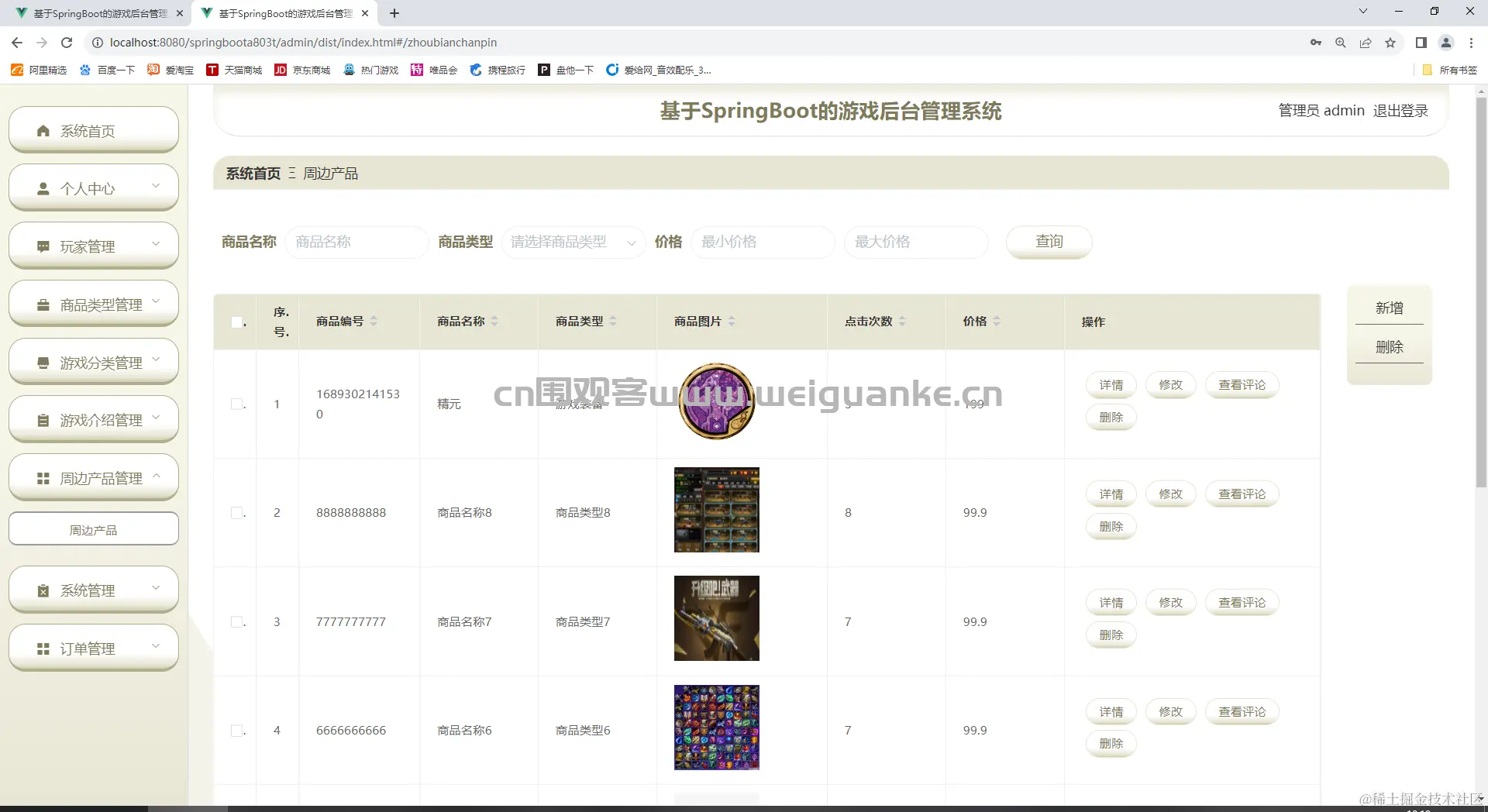Open the browser side panel icon
Viewport: 1488px width, 812px height.
1421,43
